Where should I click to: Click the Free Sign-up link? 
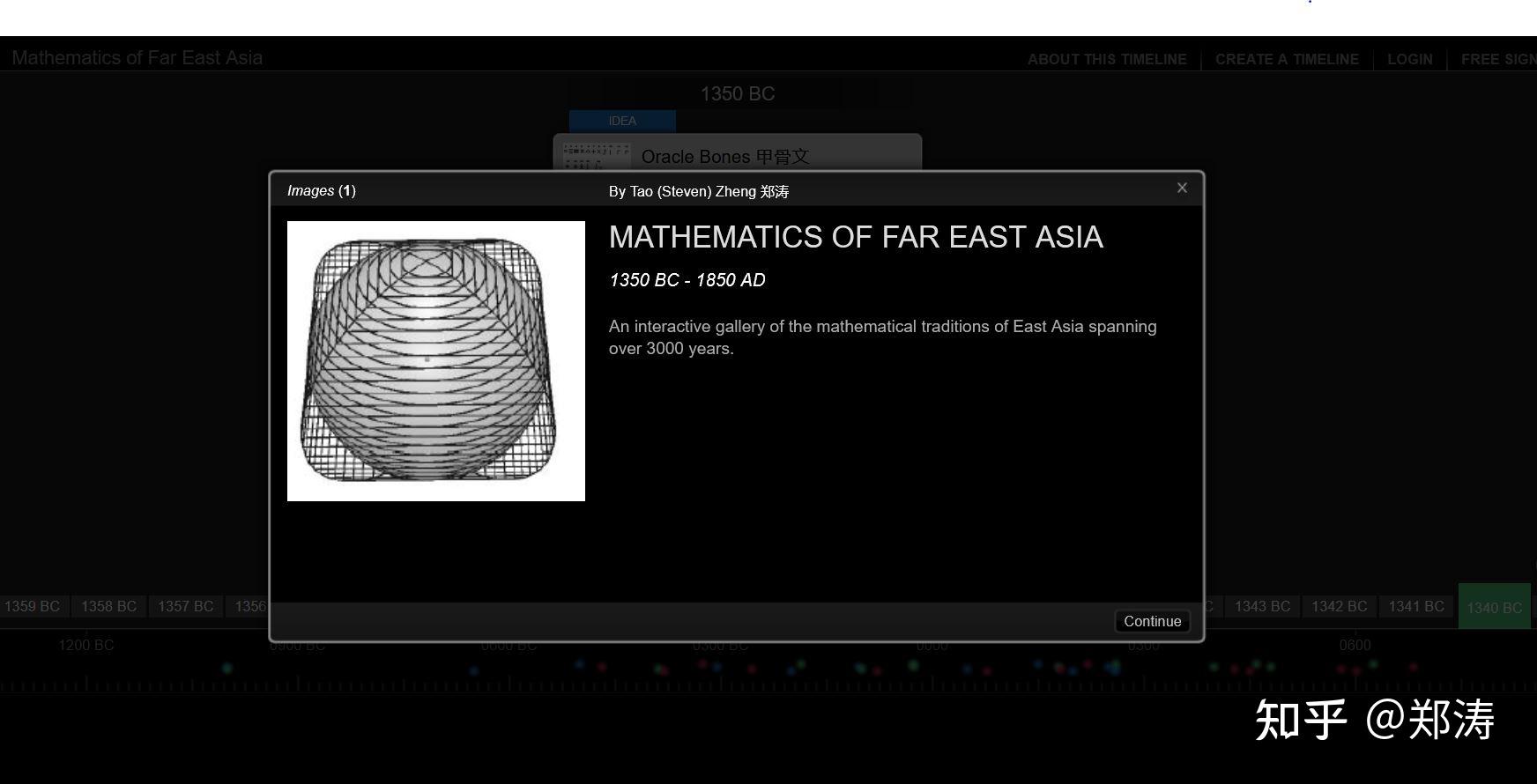pos(1498,59)
